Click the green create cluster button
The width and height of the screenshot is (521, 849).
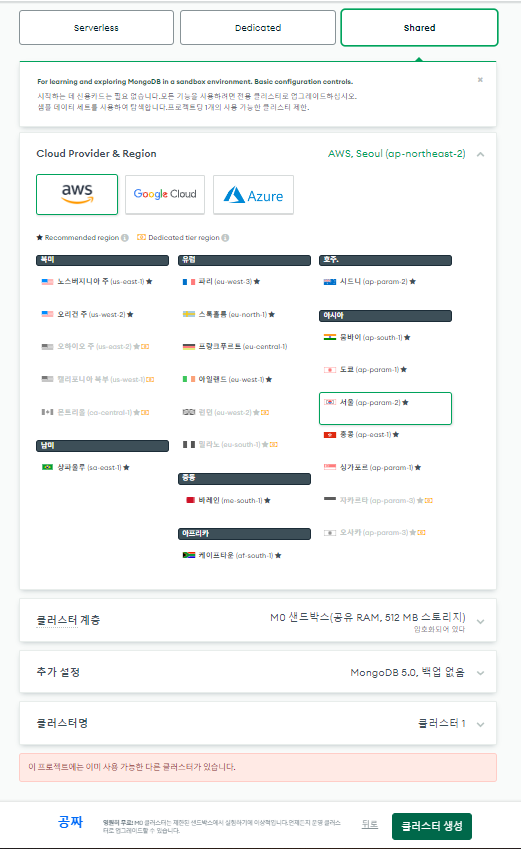coord(432,826)
